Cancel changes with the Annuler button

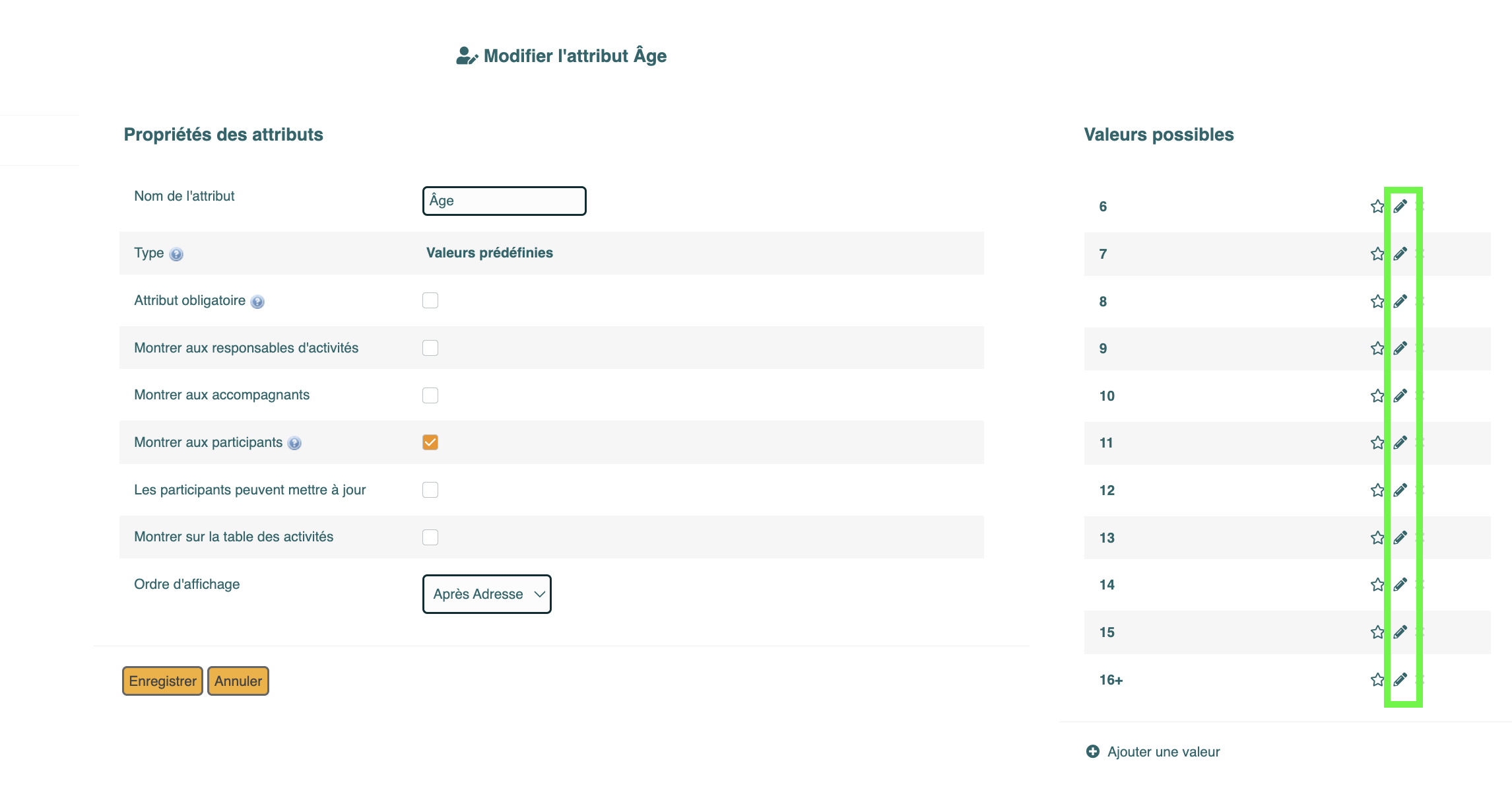point(238,681)
